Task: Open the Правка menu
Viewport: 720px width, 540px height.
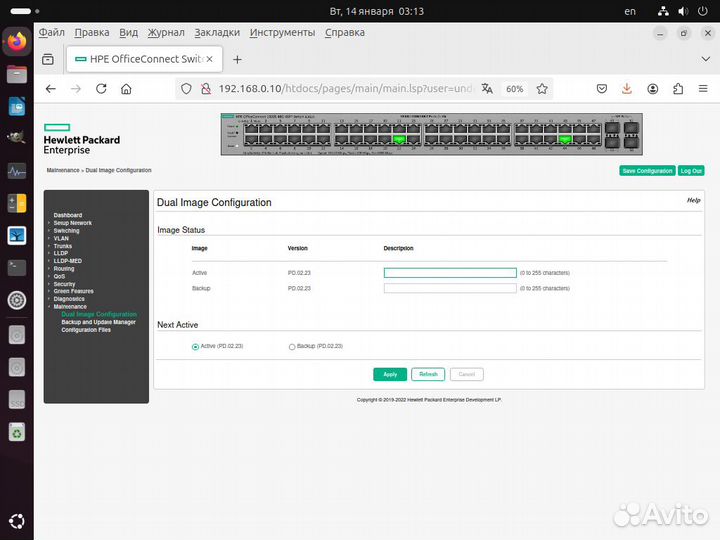Action: pyautogui.click(x=92, y=33)
